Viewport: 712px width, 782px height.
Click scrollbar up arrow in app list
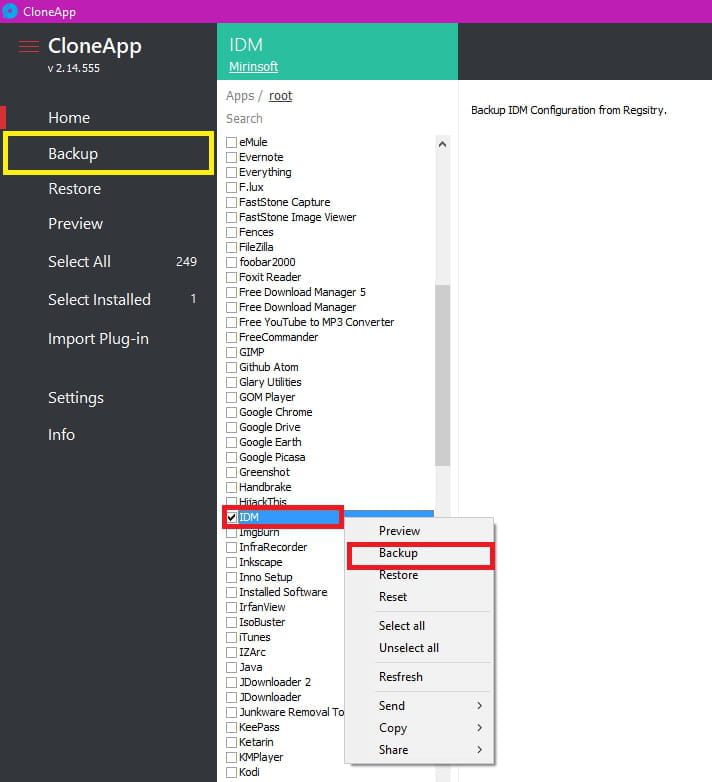tap(442, 145)
